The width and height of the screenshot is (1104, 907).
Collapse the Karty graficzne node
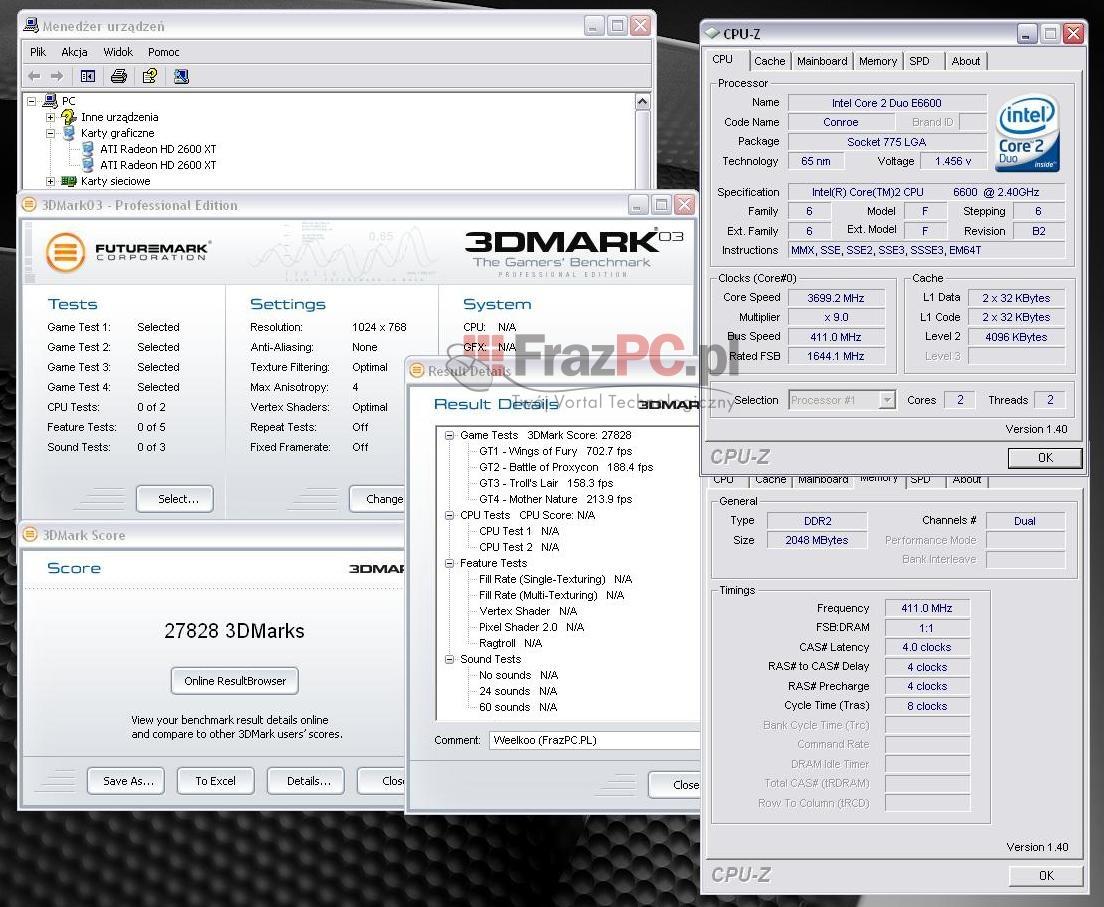pyautogui.click(x=50, y=133)
